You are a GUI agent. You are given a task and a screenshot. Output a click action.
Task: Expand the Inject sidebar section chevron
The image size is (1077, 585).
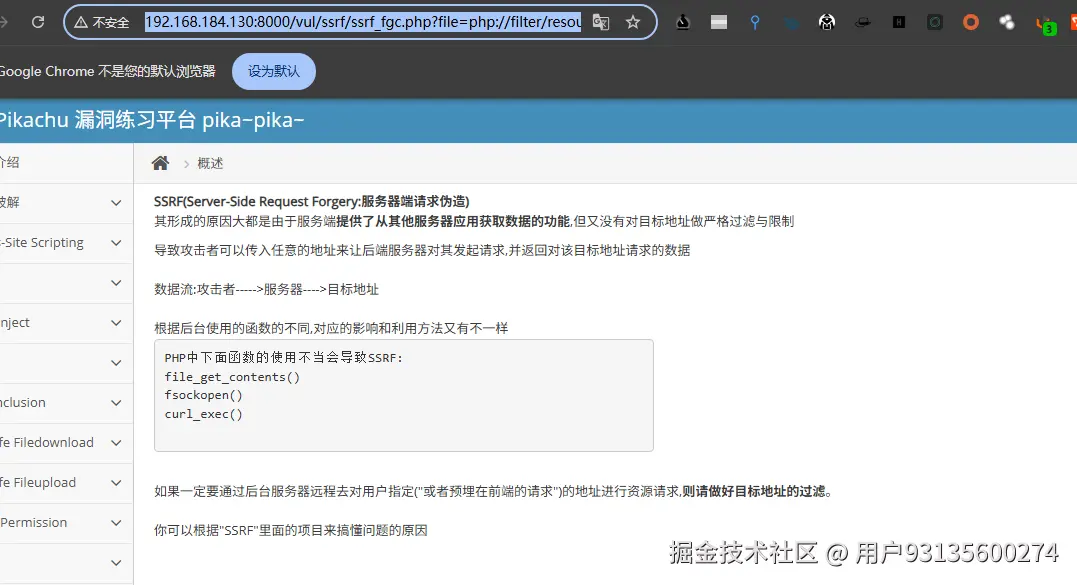[x=116, y=323]
